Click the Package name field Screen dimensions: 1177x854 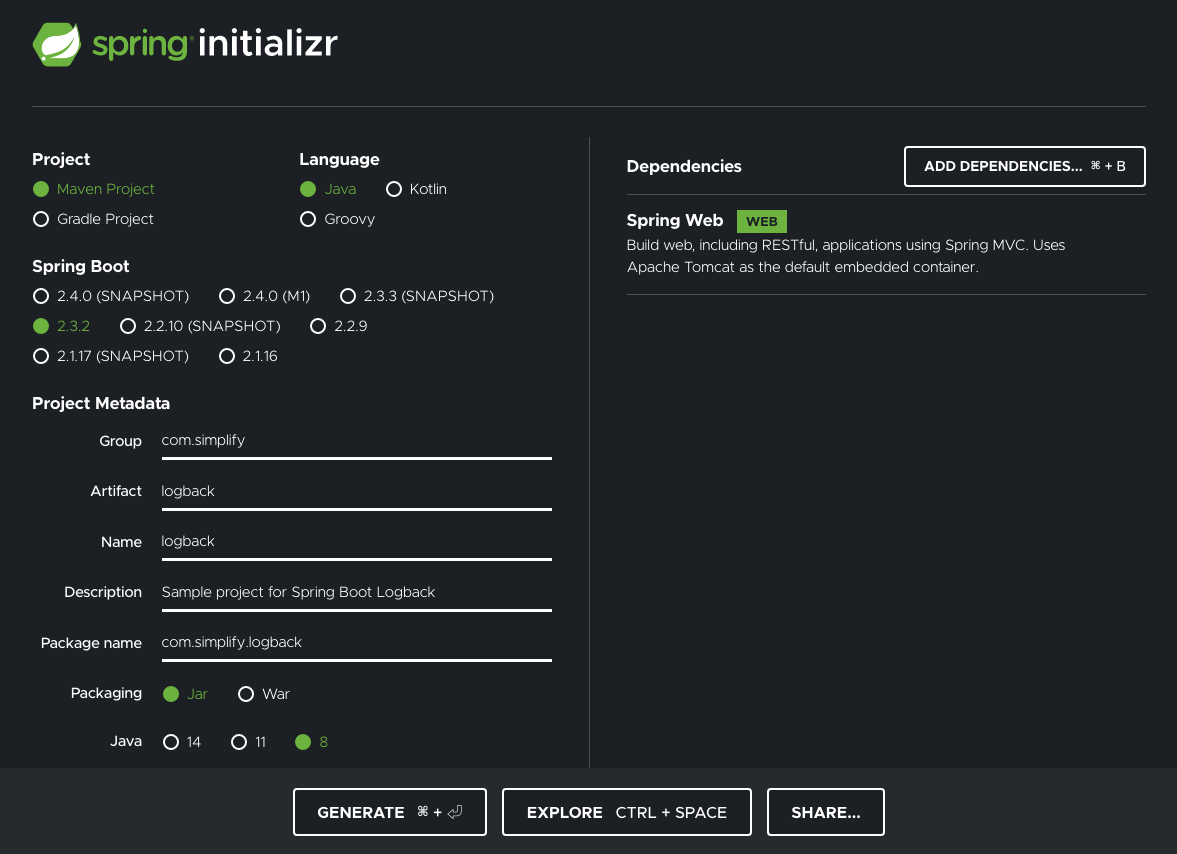click(x=356, y=642)
